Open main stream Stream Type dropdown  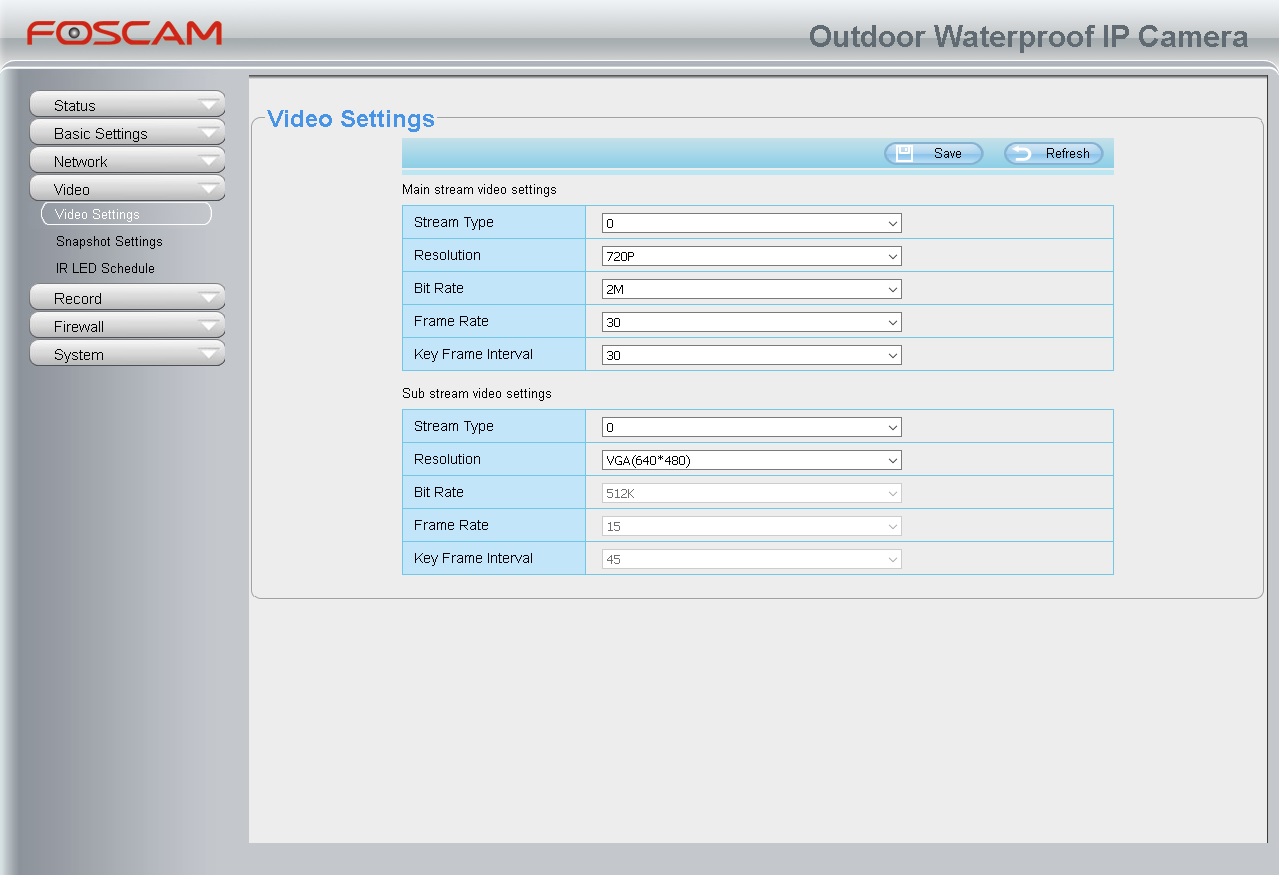coord(751,223)
